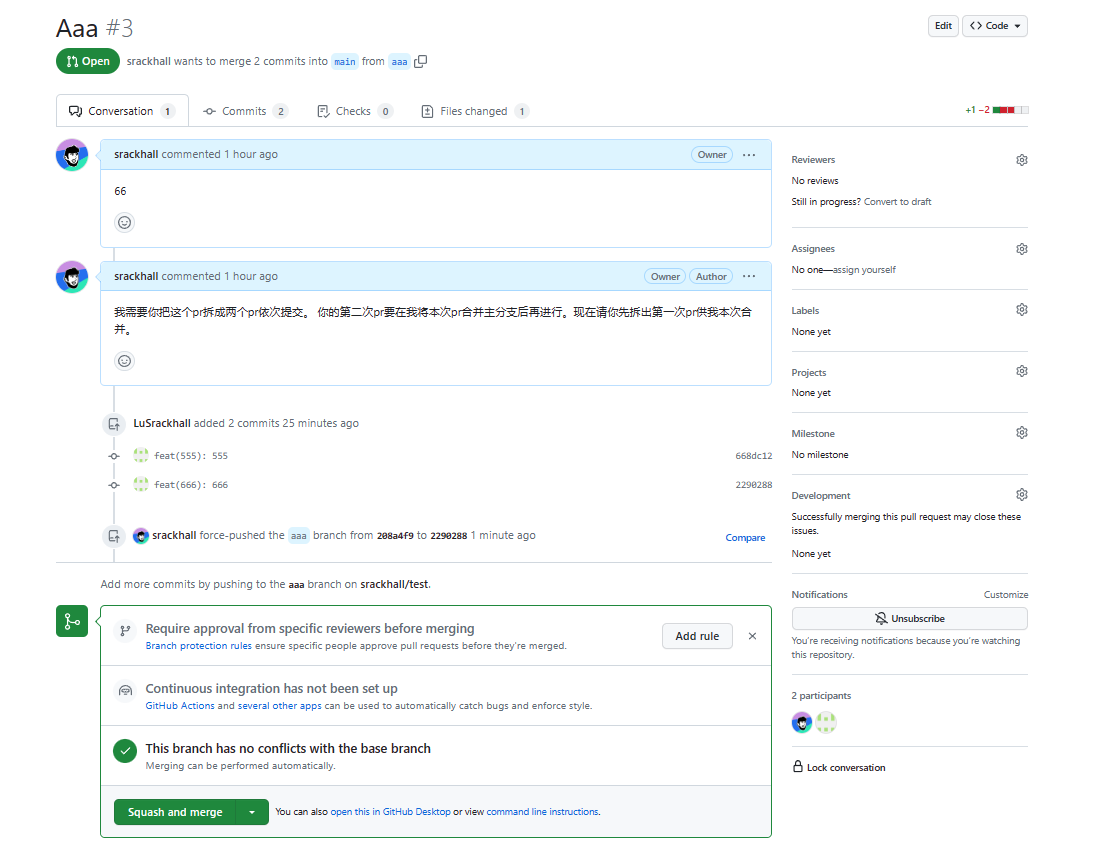The image size is (1106, 843).
Task: Open Development settings gear
Action: click(1021, 495)
